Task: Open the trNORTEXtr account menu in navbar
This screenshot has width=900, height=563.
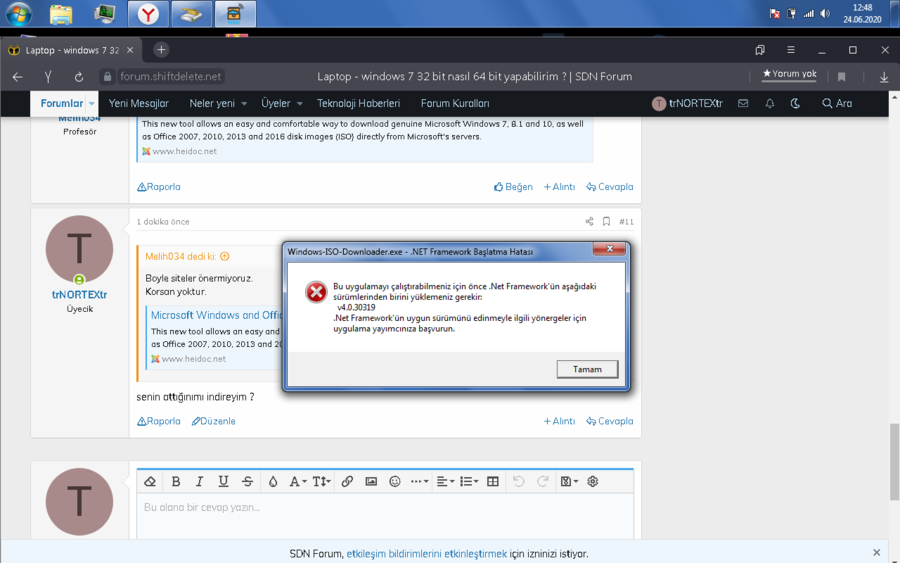Action: tap(687, 103)
